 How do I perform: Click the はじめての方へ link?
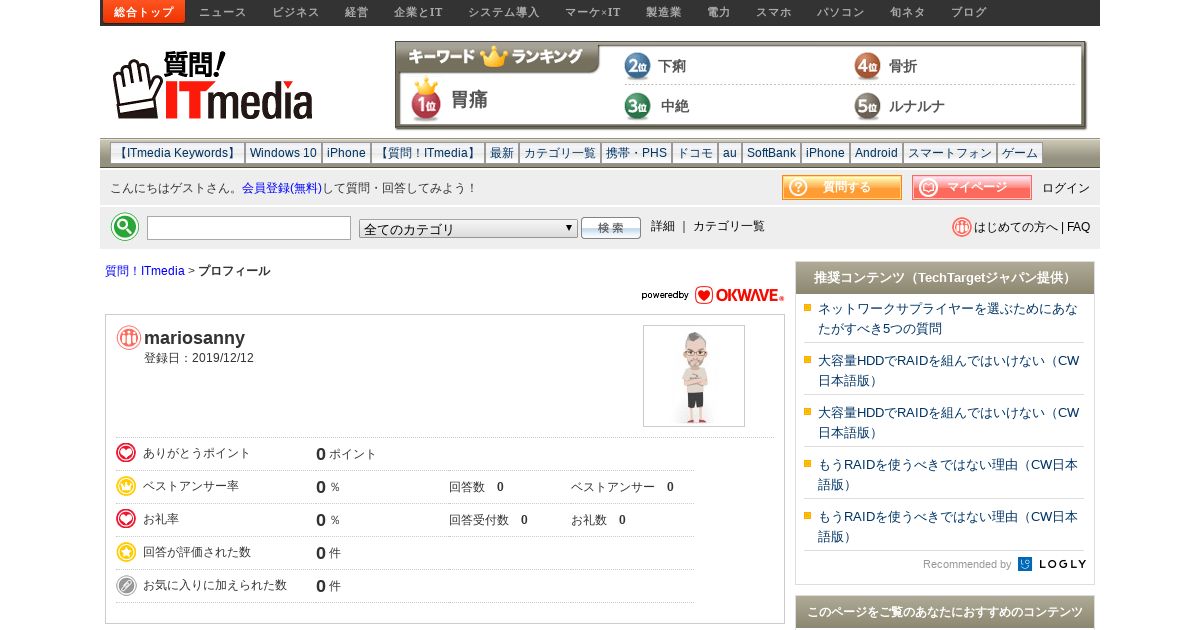(1016, 227)
